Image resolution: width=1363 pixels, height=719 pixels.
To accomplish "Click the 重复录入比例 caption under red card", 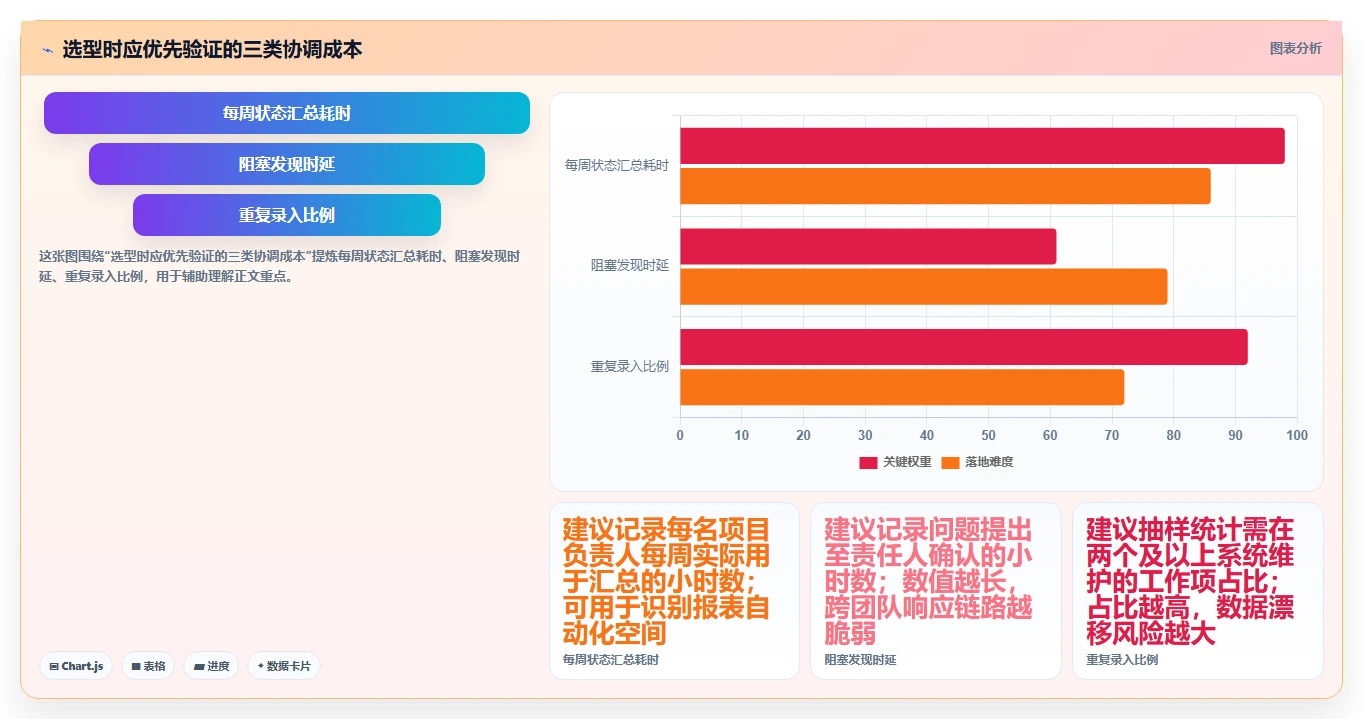I will [x=1122, y=660].
